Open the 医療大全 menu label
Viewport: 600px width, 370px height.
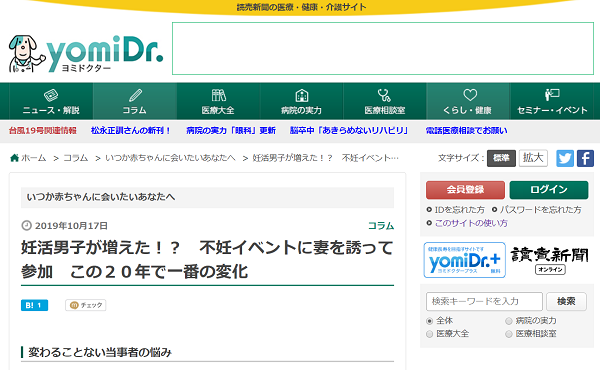pos(218,111)
